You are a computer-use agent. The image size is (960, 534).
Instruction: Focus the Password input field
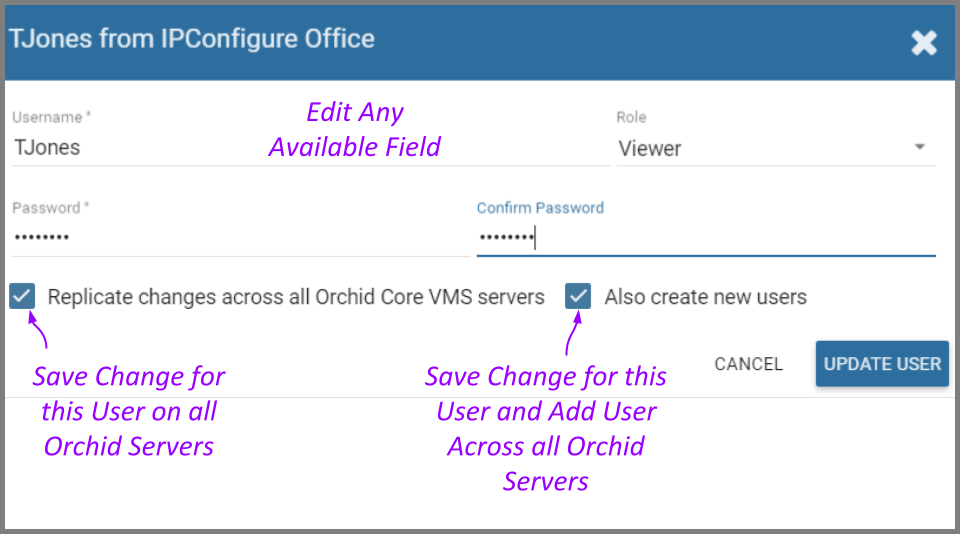click(240, 238)
